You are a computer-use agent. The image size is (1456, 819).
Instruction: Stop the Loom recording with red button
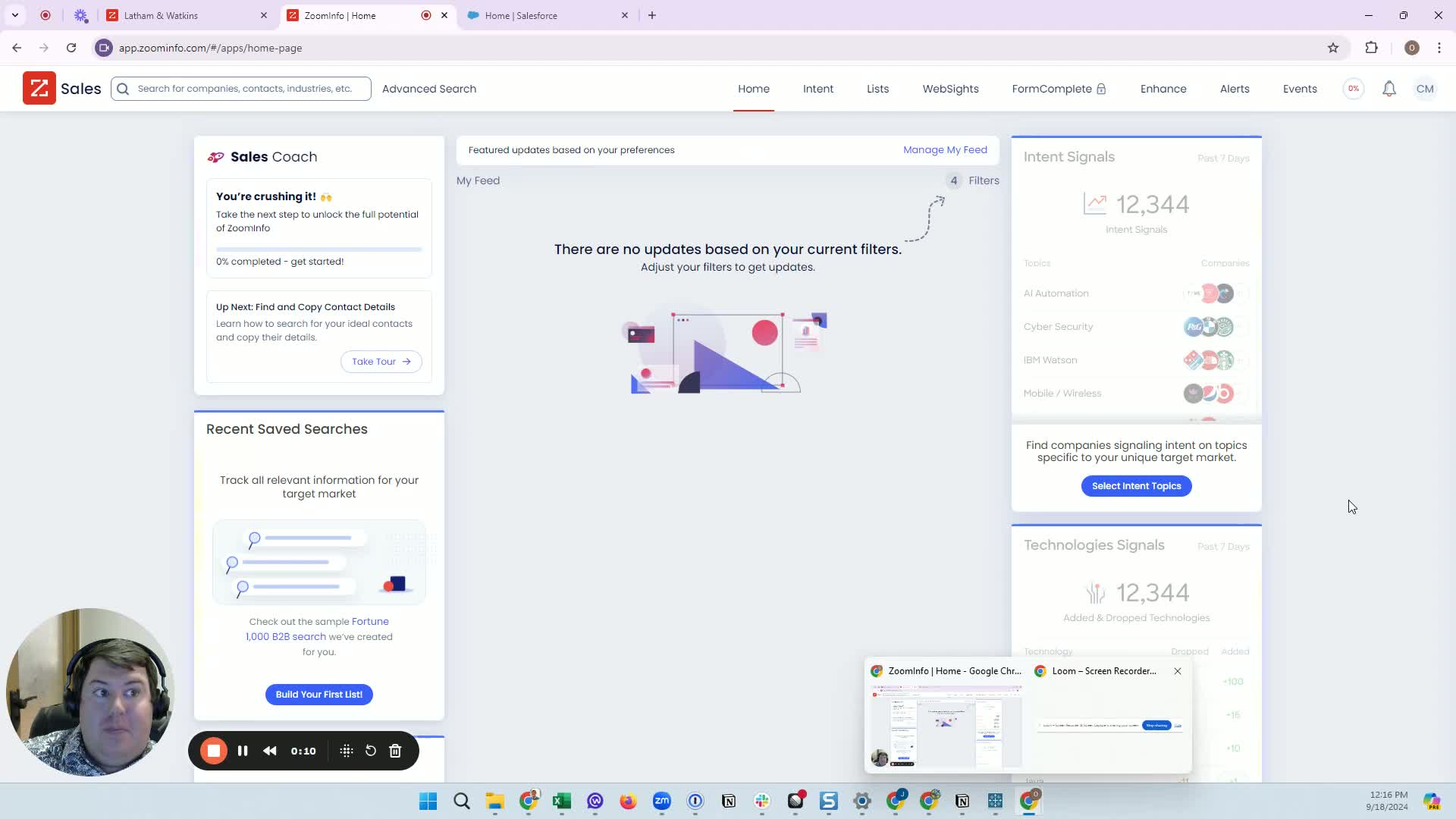(x=214, y=751)
